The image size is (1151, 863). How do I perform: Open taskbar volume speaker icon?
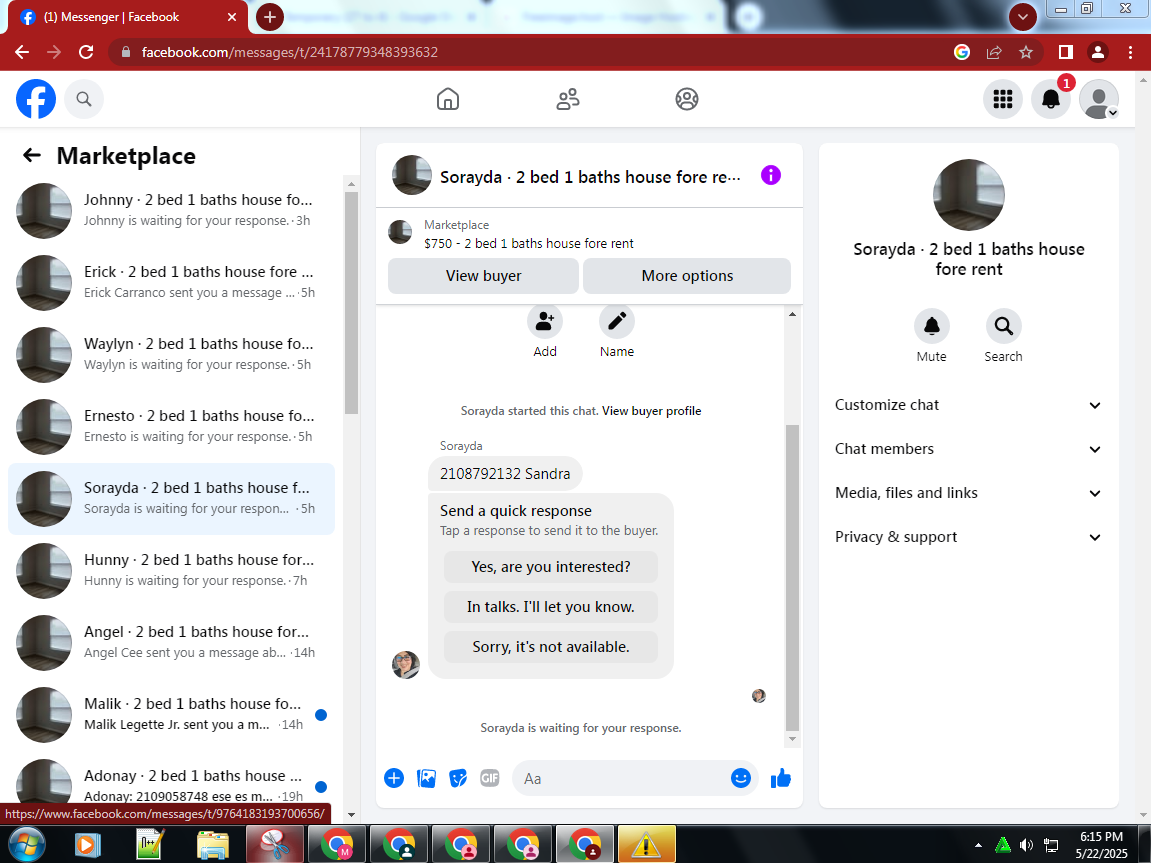[1026, 845]
